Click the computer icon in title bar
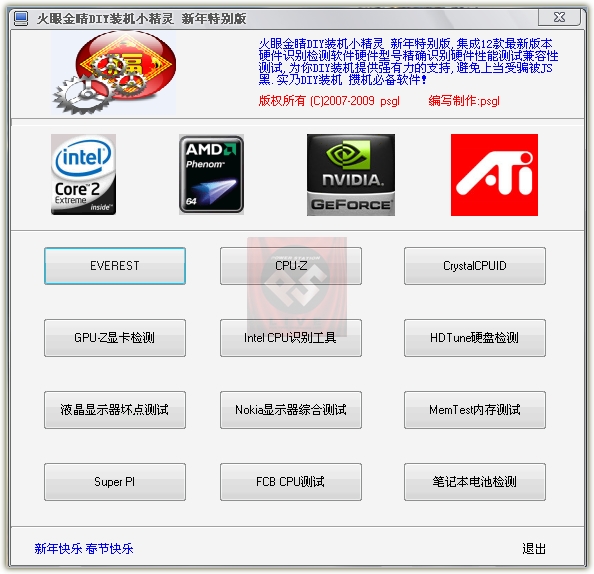This screenshot has width=594, height=574. click(x=21, y=19)
